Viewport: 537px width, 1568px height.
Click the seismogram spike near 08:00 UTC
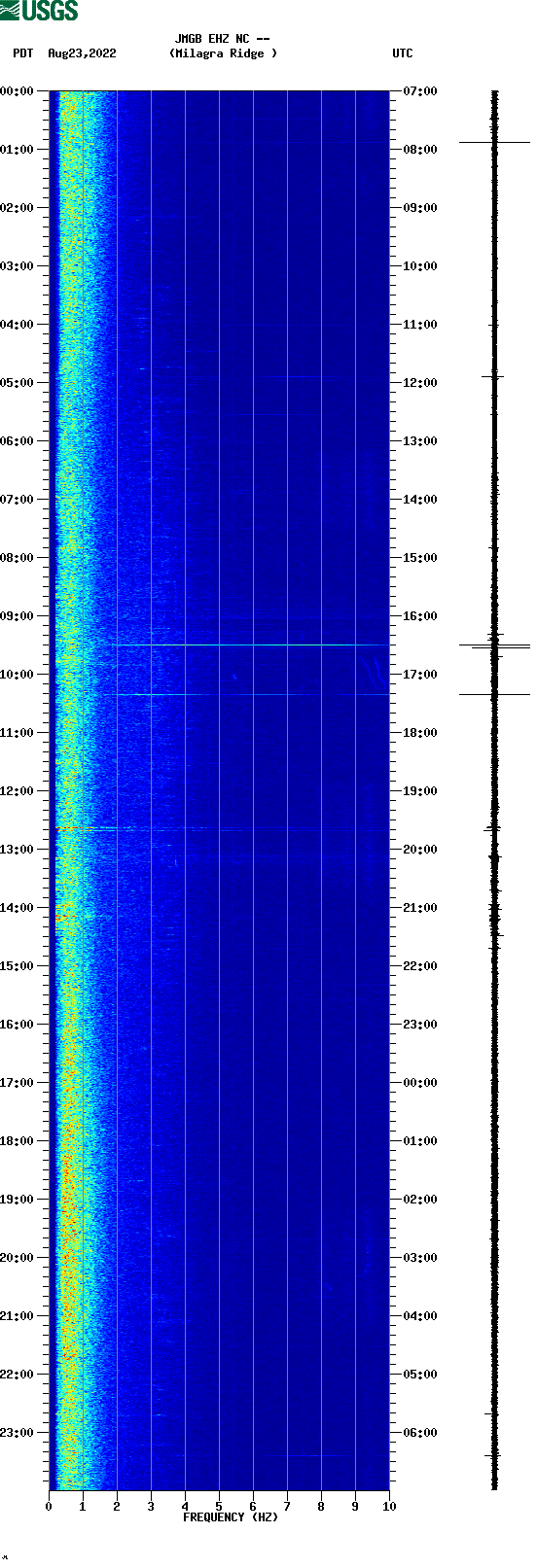[494, 143]
